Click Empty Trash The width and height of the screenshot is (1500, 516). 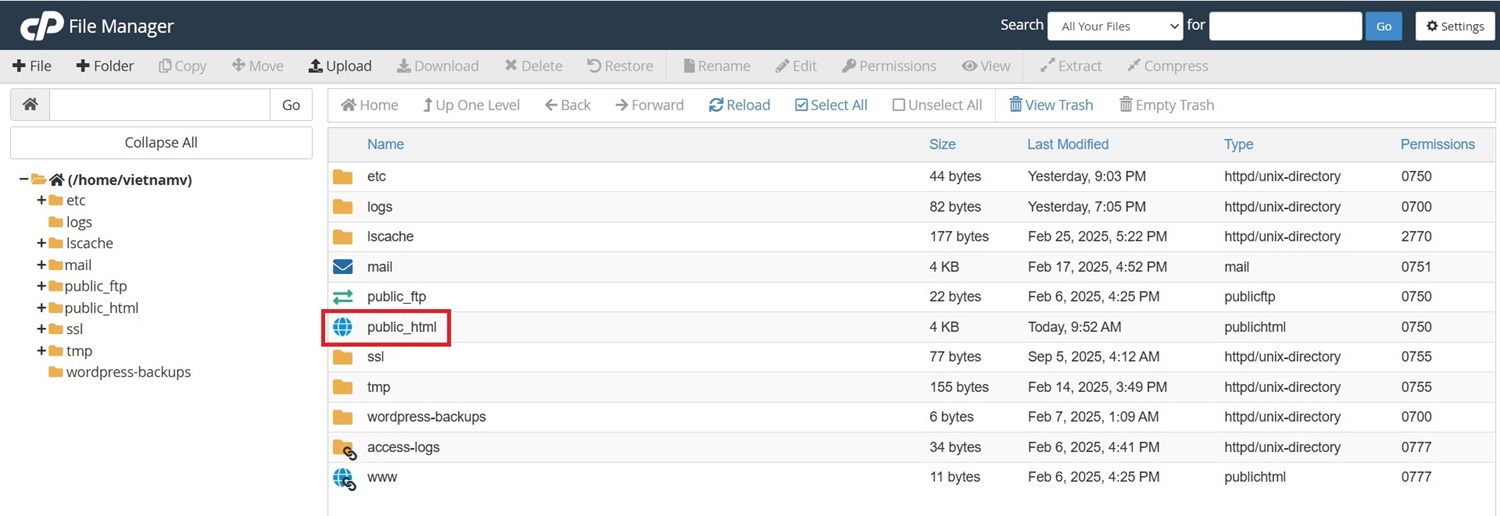[1166, 105]
